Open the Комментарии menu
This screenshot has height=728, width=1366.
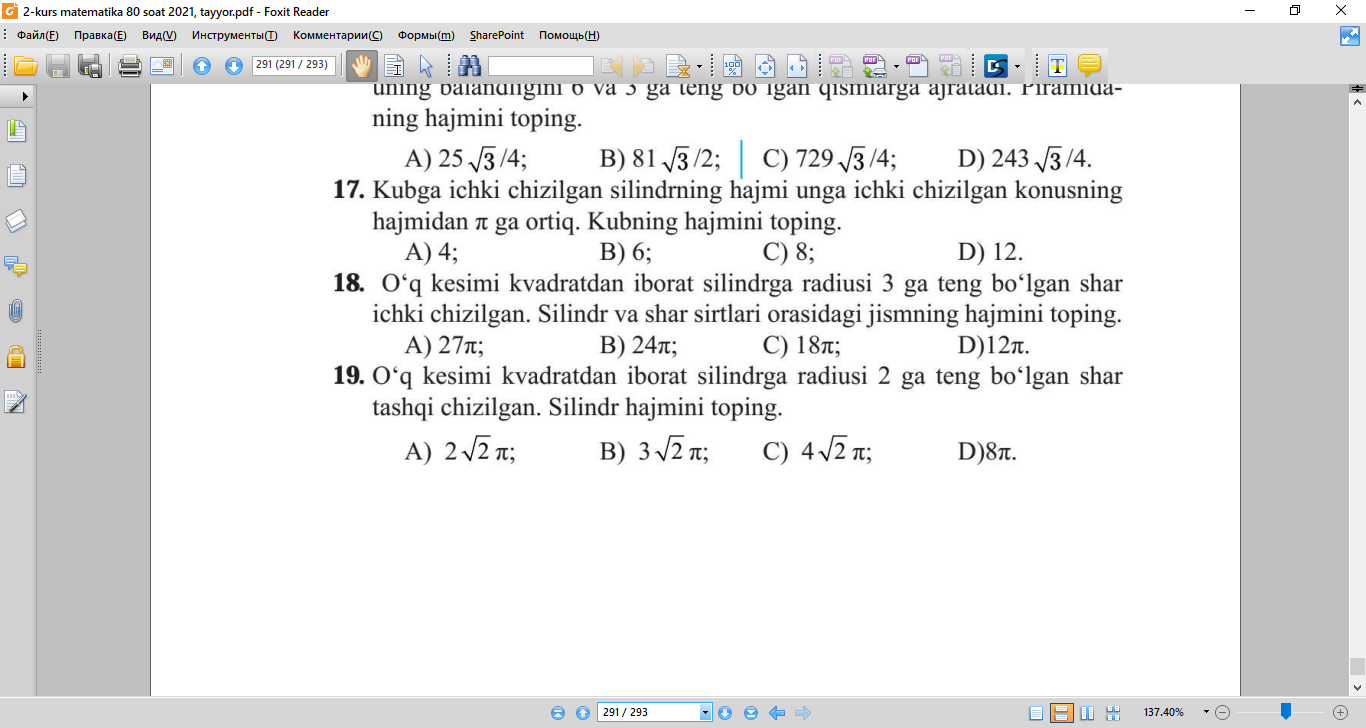(x=338, y=35)
